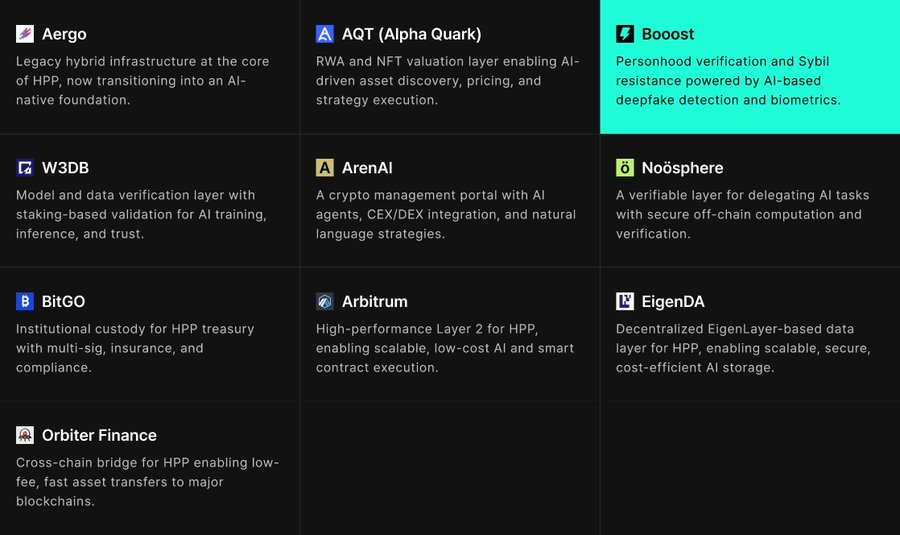Click the Noösphere green ö icon
Screen dimensions: 900x535
(625, 168)
